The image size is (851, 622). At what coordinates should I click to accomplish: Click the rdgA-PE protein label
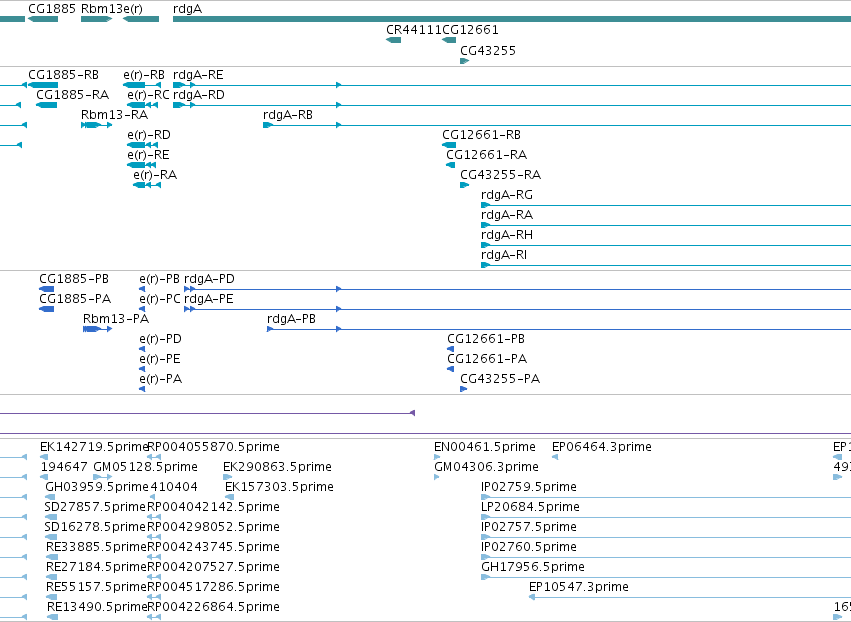[208, 300]
